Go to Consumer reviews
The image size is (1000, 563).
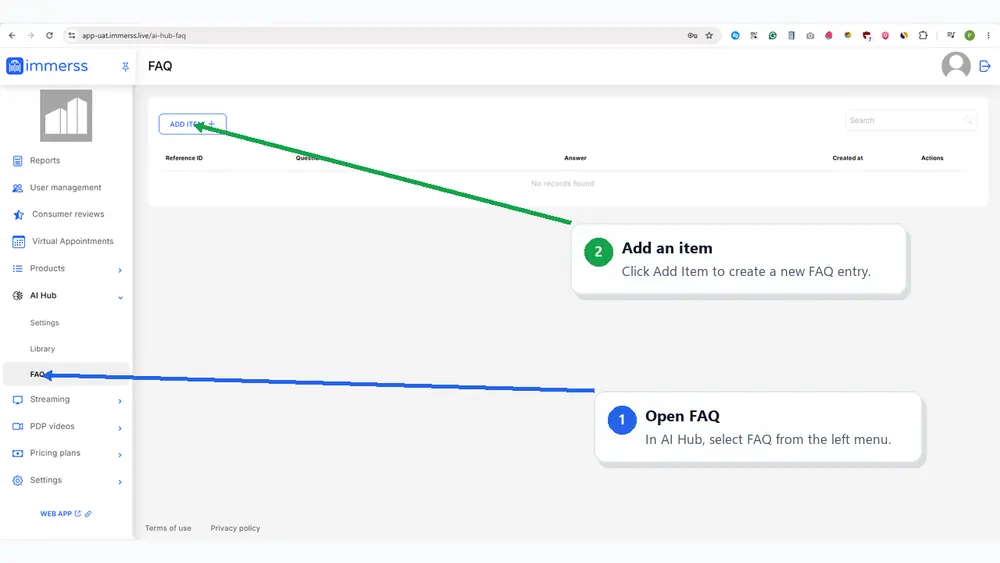68,214
